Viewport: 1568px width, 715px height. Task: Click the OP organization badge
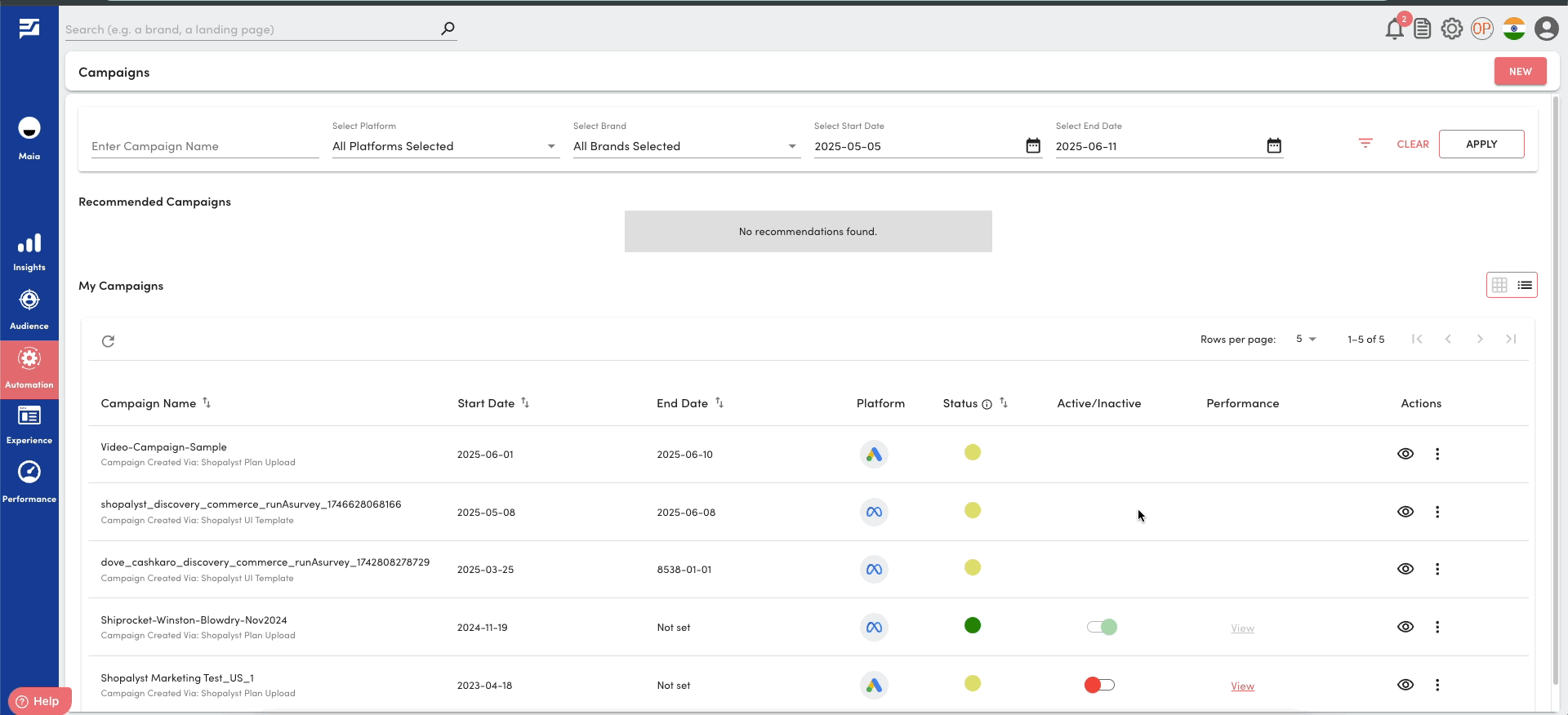click(x=1482, y=29)
